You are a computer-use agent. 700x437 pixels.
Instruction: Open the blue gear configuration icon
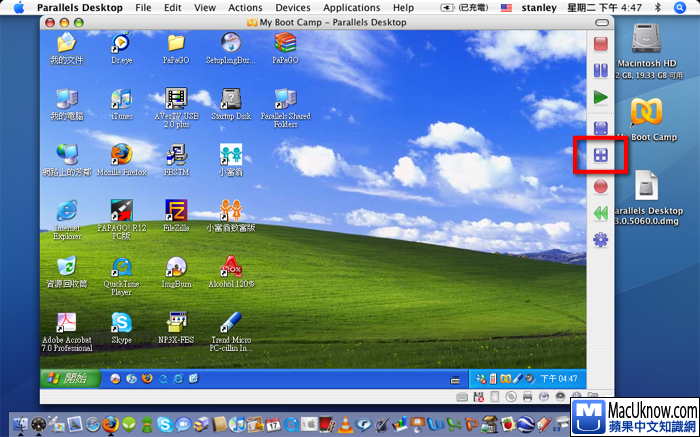pos(600,240)
